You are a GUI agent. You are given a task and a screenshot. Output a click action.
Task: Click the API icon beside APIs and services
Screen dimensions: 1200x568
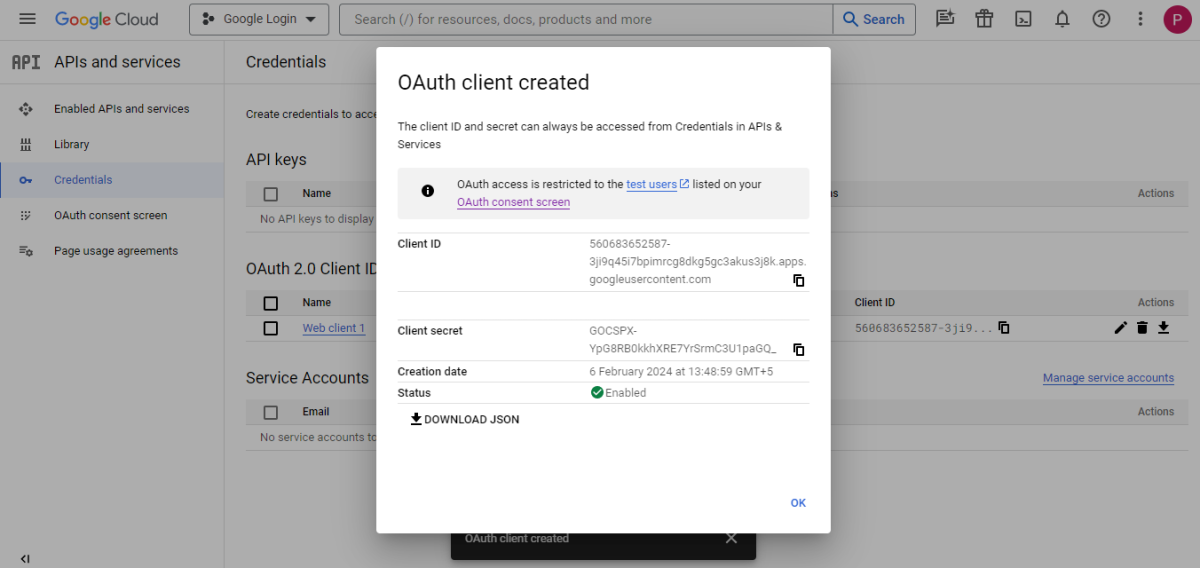[26, 62]
